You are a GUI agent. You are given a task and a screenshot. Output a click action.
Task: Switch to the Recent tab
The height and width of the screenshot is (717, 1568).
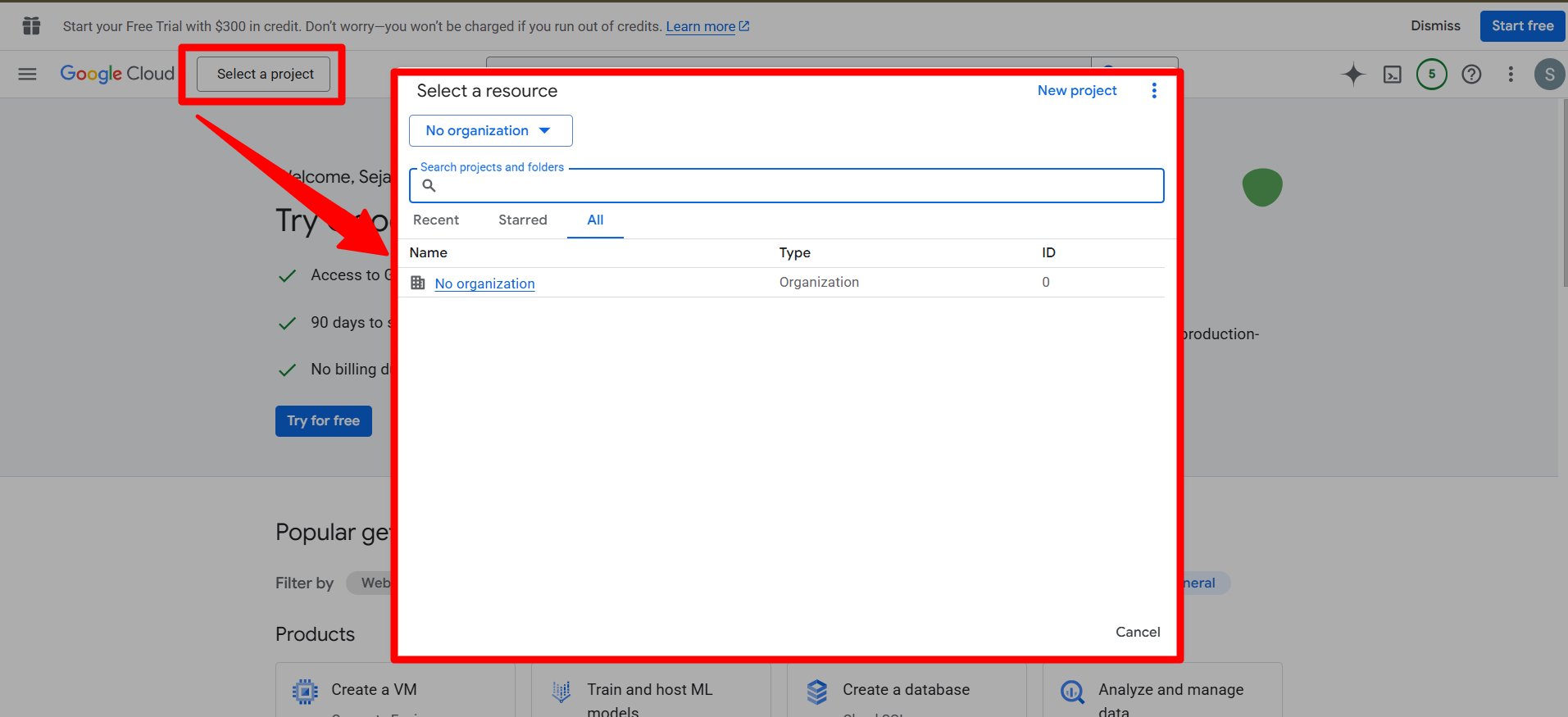point(436,220)
